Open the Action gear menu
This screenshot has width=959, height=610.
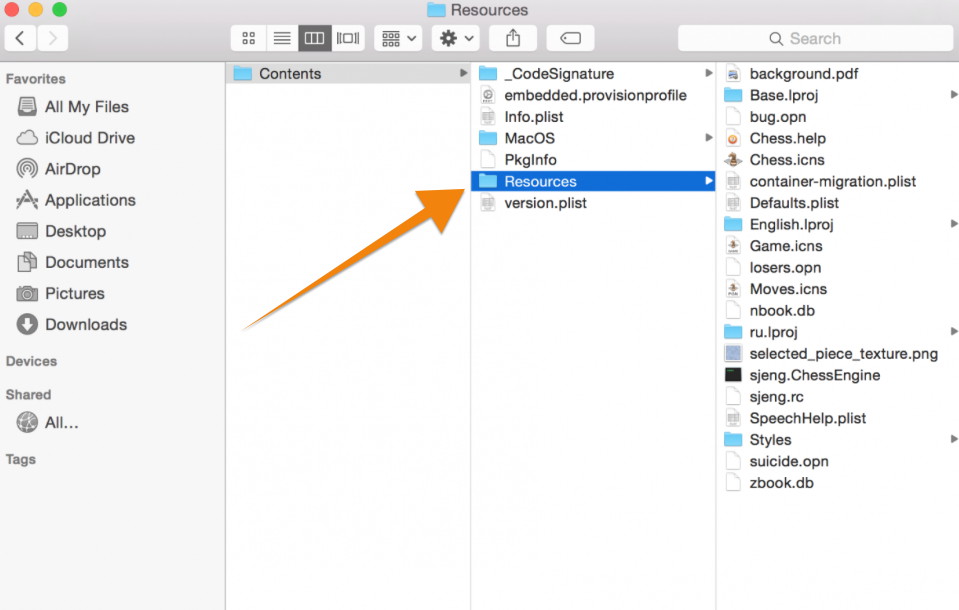[456, 39]
